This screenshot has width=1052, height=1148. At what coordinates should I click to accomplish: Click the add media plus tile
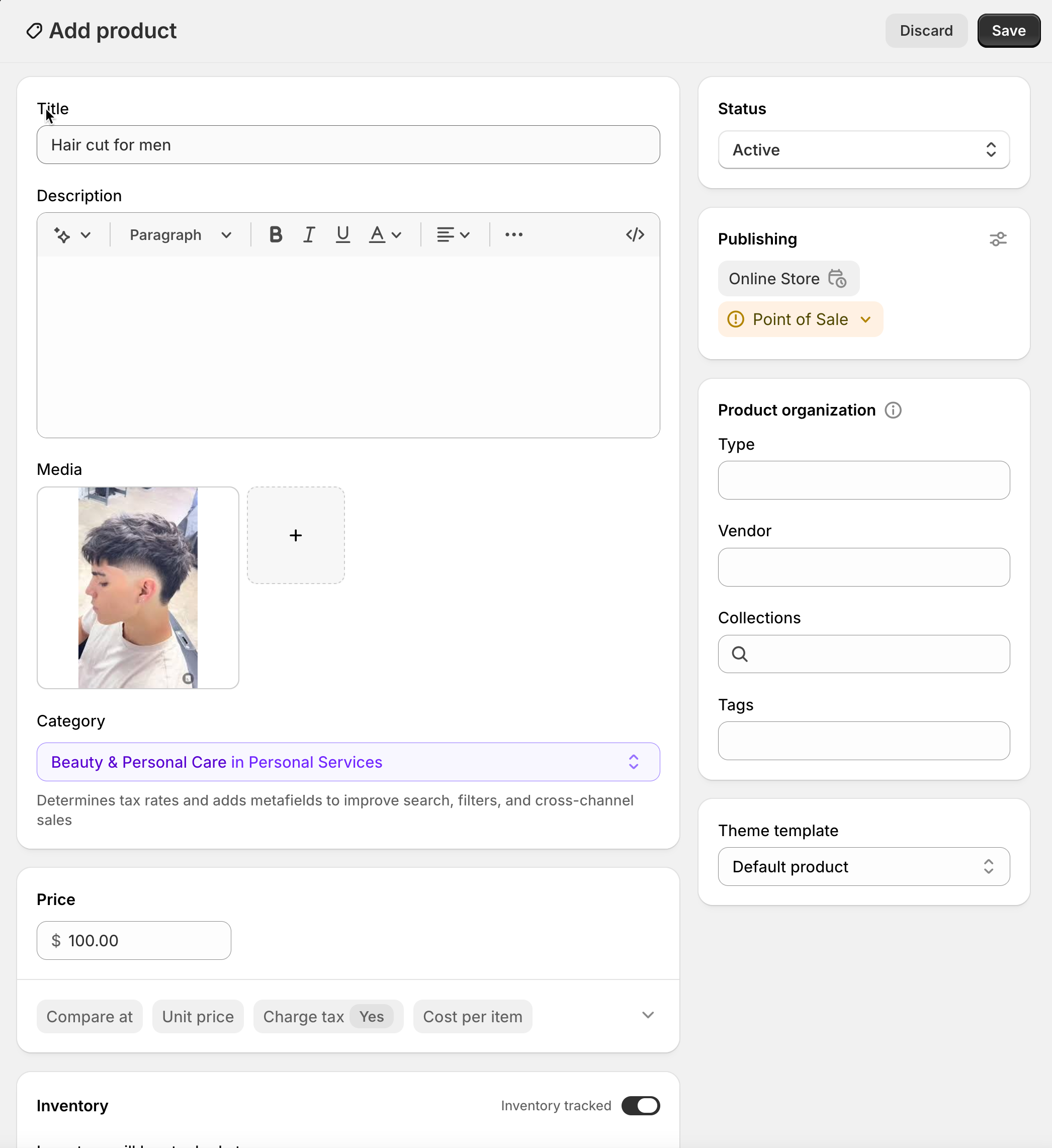296,535
